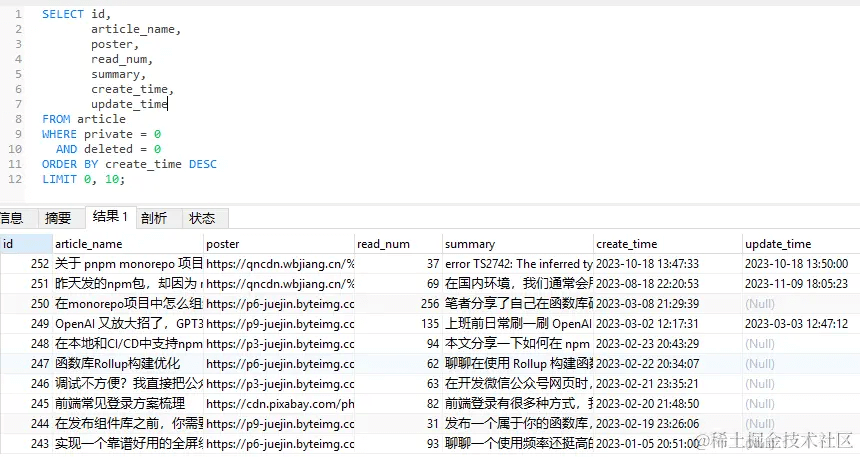860x457 pixels.
Task: Select the id cell 244
Action: click(26, 424)
